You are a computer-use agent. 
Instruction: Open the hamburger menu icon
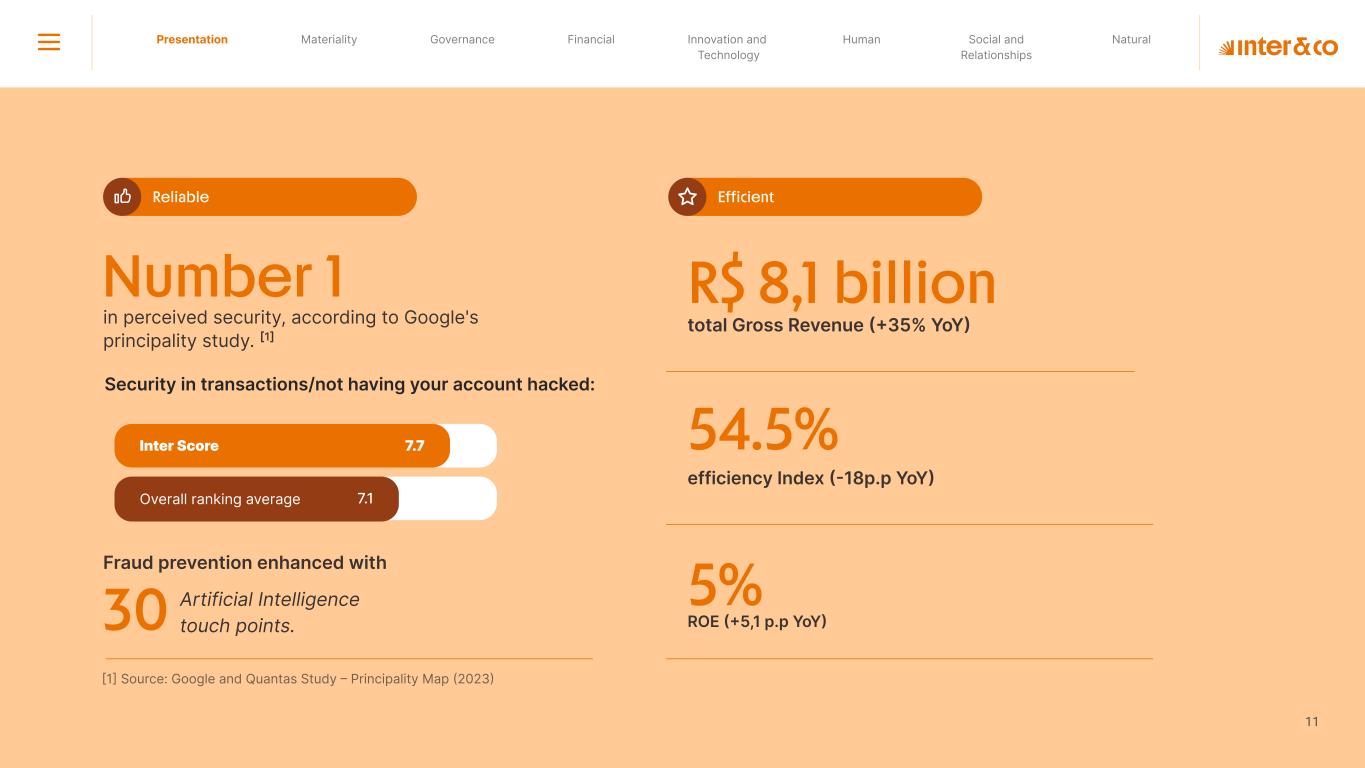(x=49, y=42)
